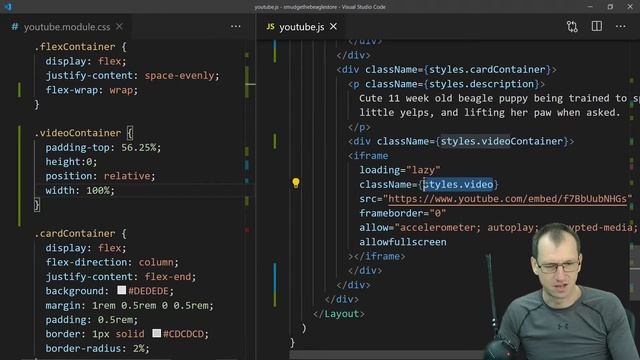Click the justify-content: space-evenly value

point(180,76)
